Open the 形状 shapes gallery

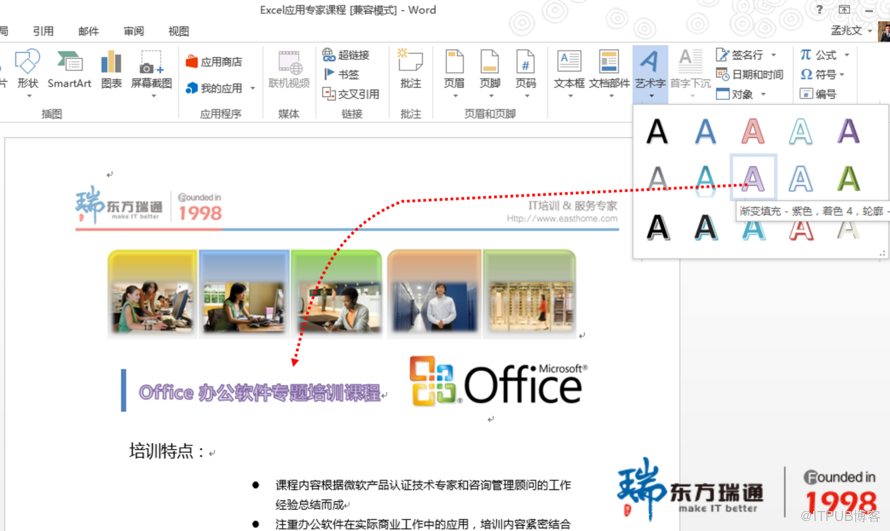coord(27,71)
